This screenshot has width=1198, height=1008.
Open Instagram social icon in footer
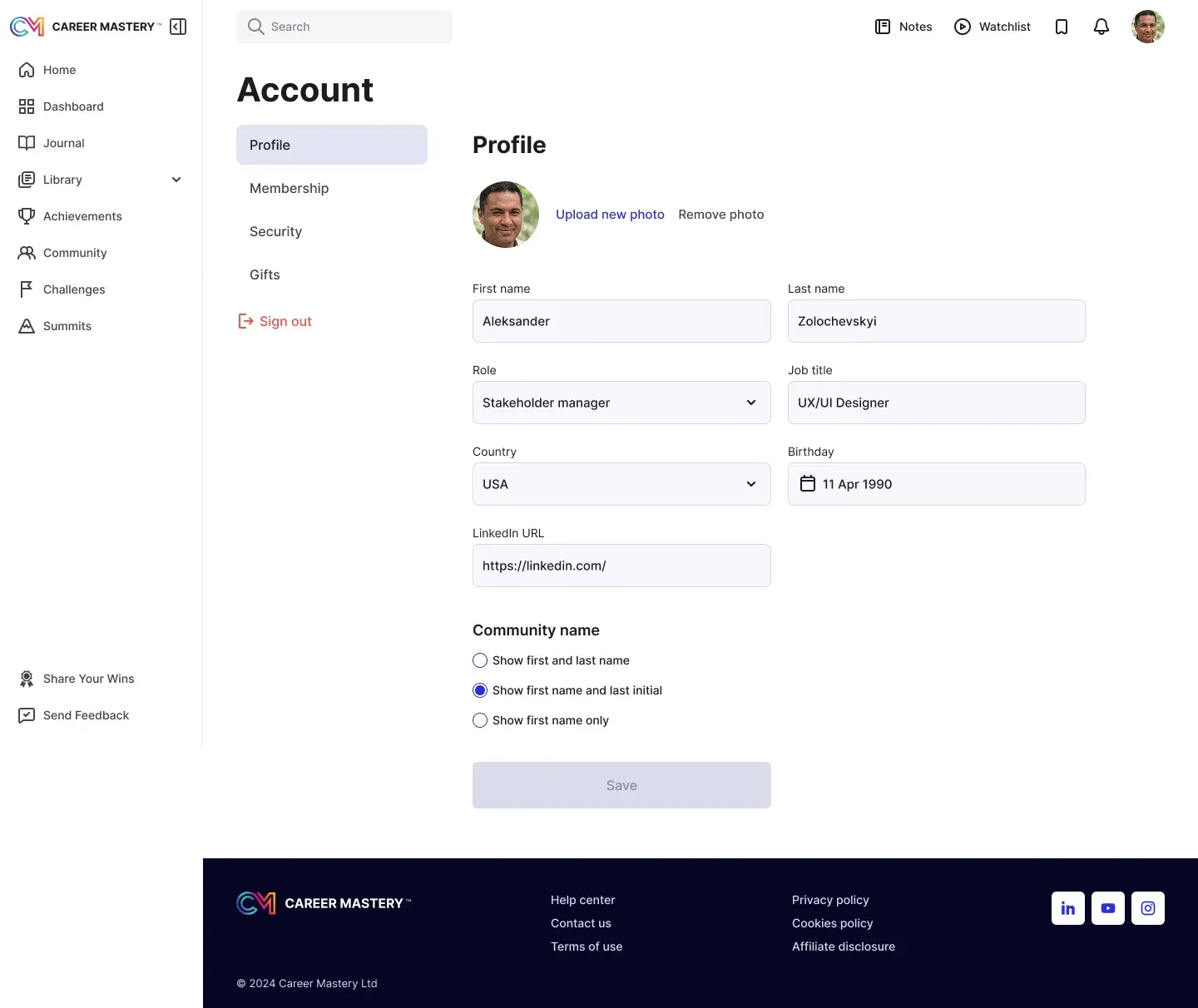(x=1148, y=908)
